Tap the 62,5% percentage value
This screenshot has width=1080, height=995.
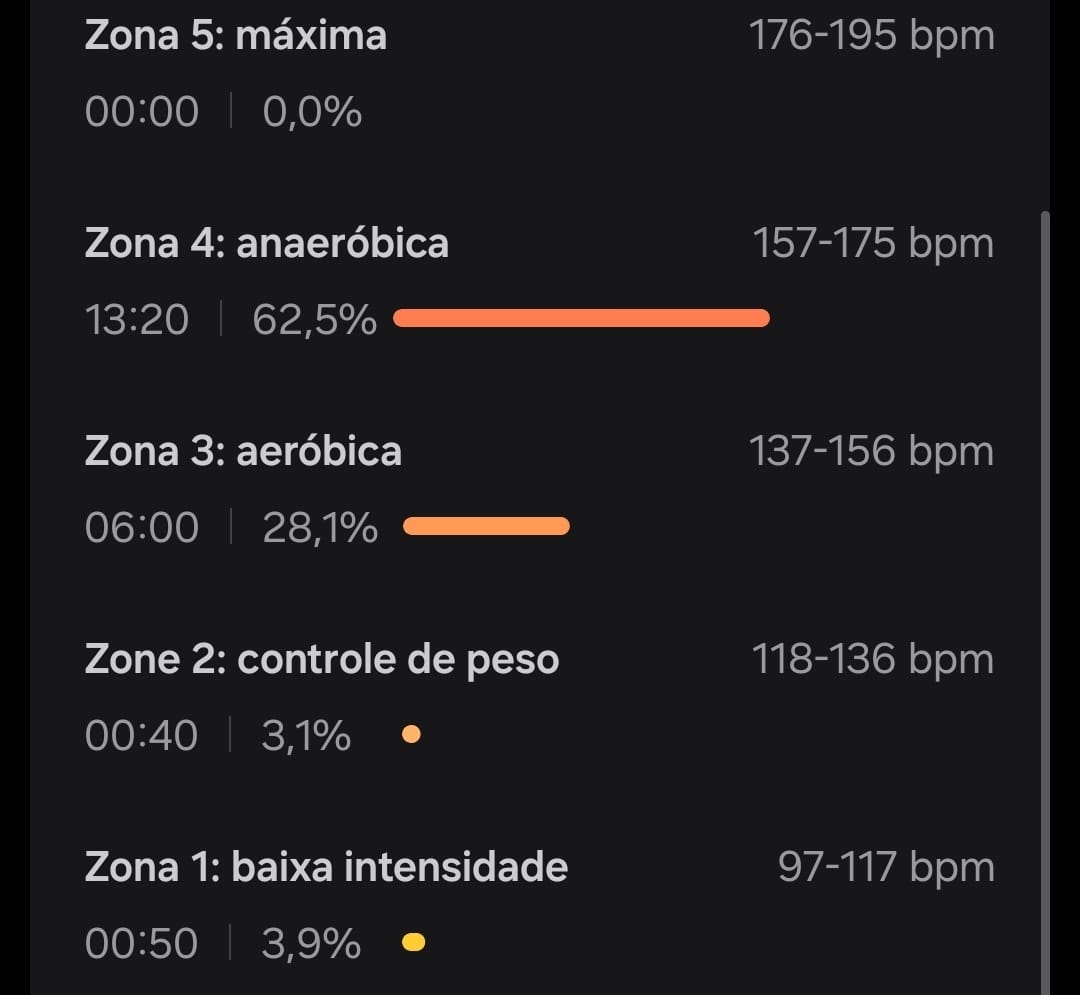314,321
